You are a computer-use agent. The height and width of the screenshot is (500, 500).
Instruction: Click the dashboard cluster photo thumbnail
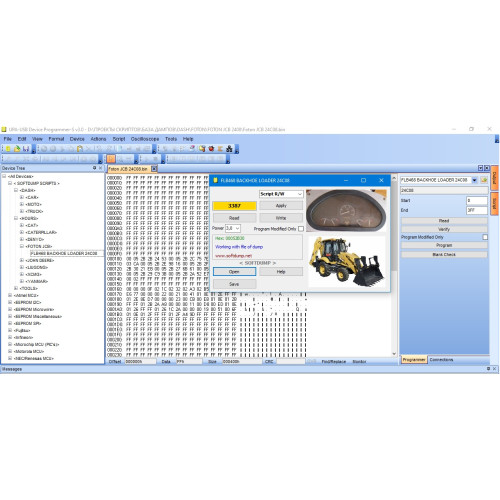(346, 211)
